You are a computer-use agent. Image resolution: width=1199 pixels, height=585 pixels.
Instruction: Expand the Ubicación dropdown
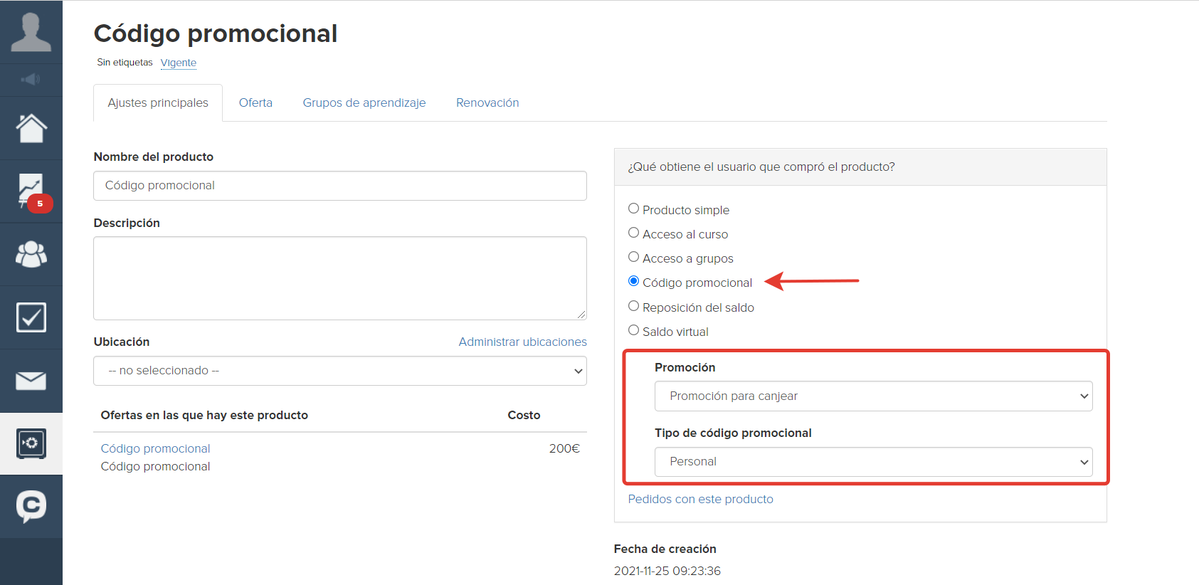tap(340, 370)
